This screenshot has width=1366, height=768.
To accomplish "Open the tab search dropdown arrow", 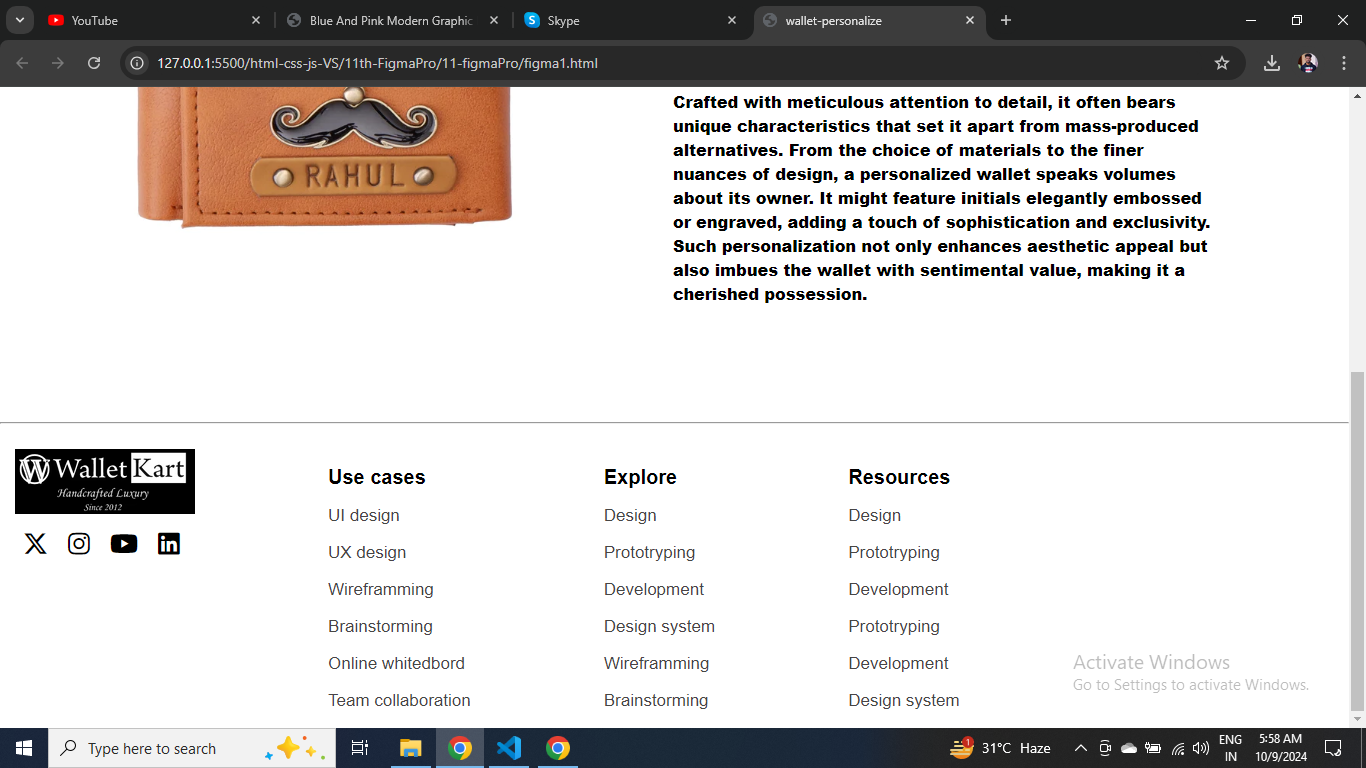I will (x=19, y=20).
